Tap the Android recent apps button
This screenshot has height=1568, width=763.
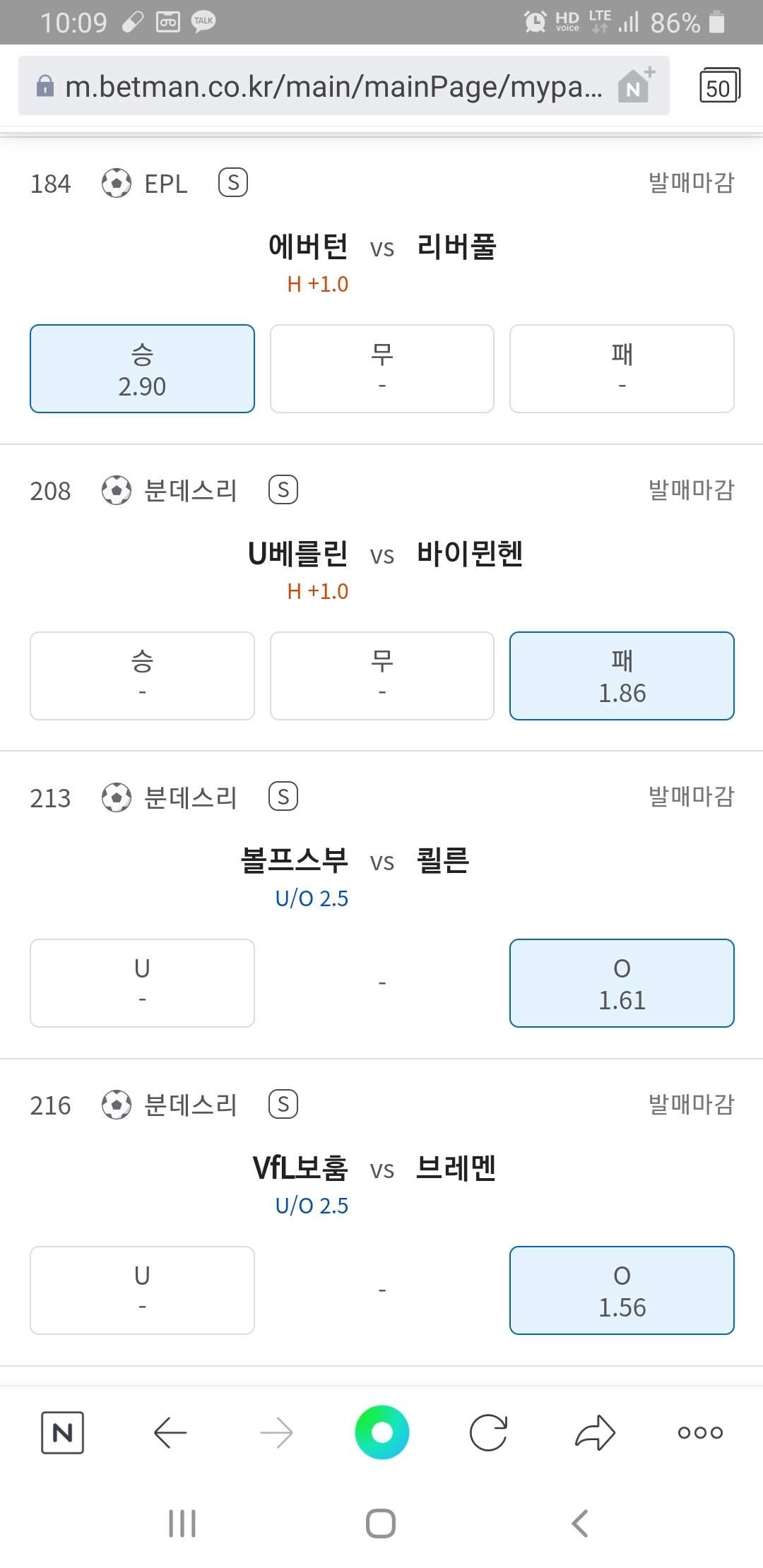click(182, 1524)
